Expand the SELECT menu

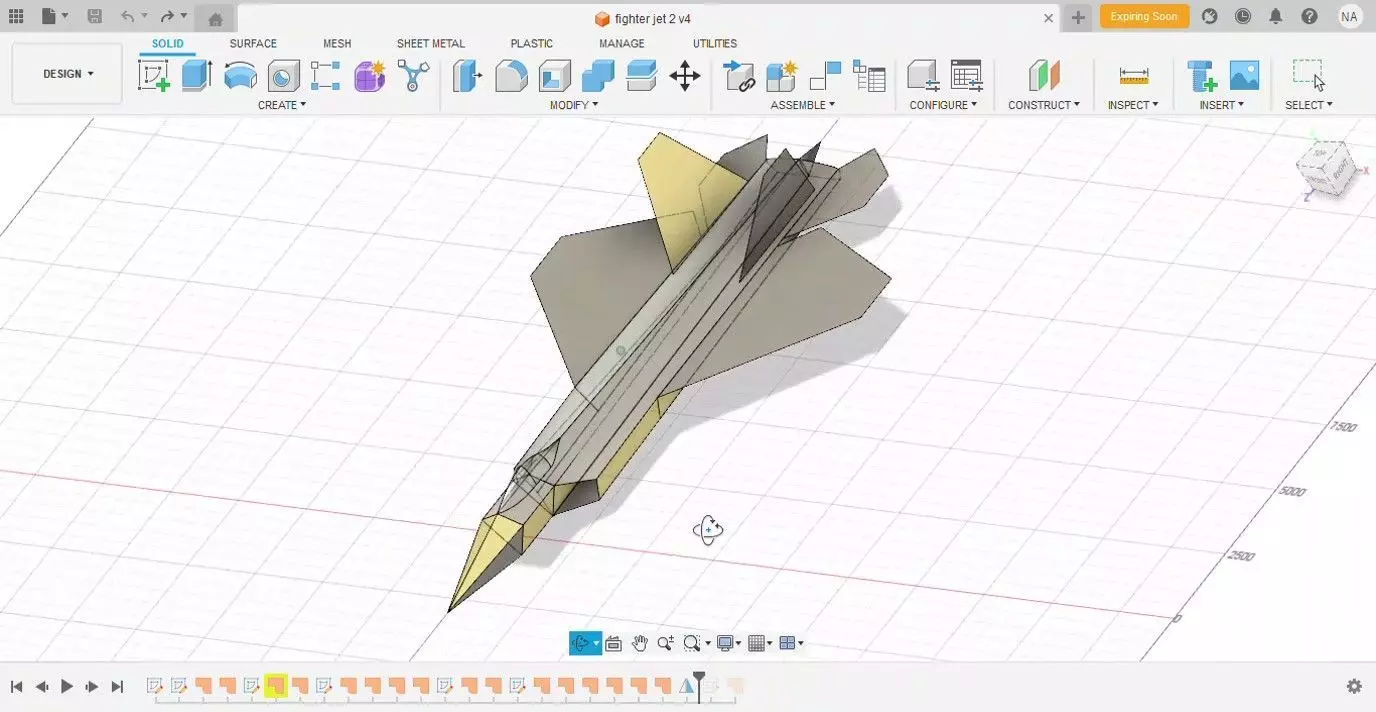(1309, 105)
